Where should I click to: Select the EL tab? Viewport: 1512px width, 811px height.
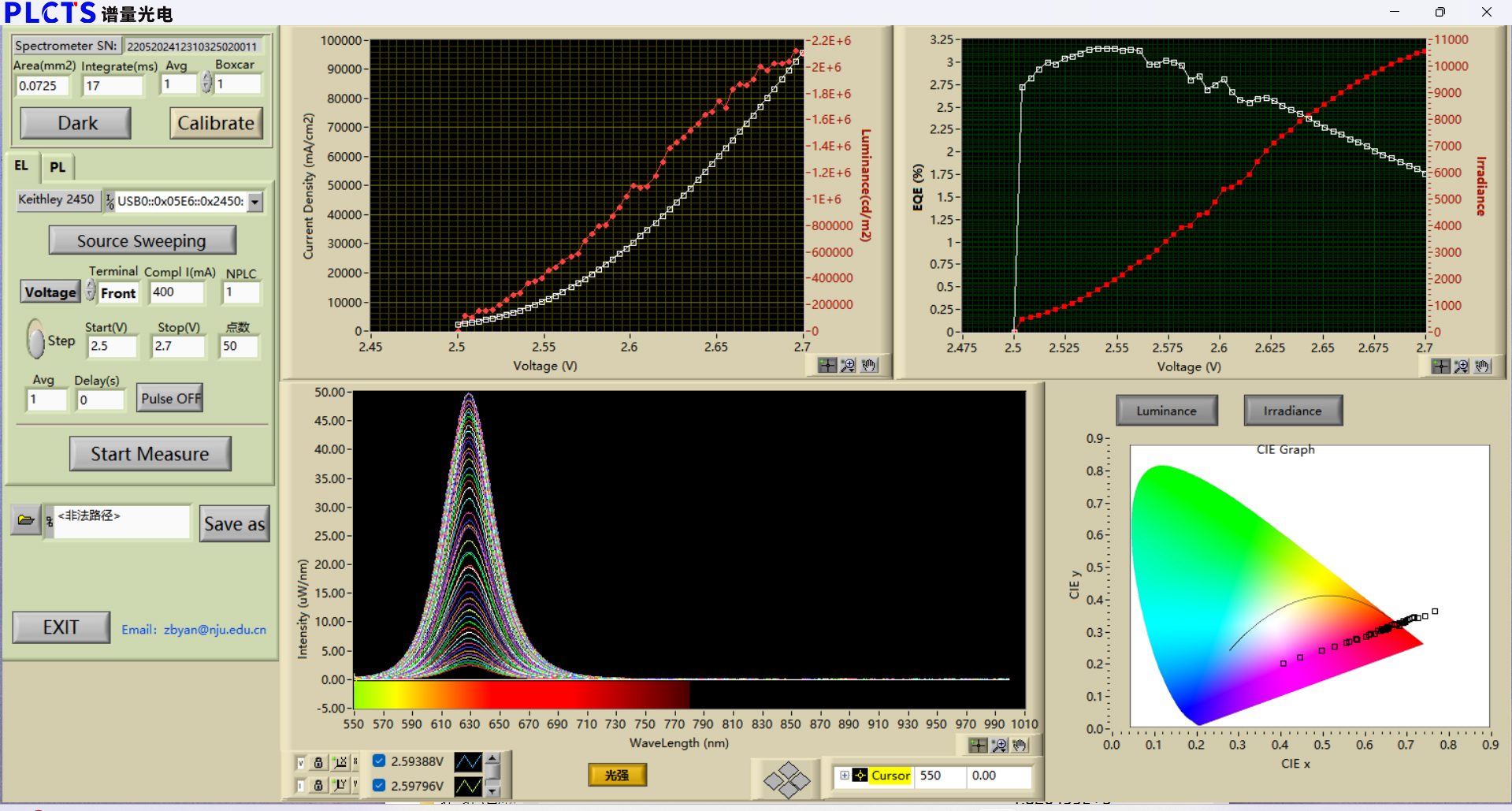coord(21,166)
